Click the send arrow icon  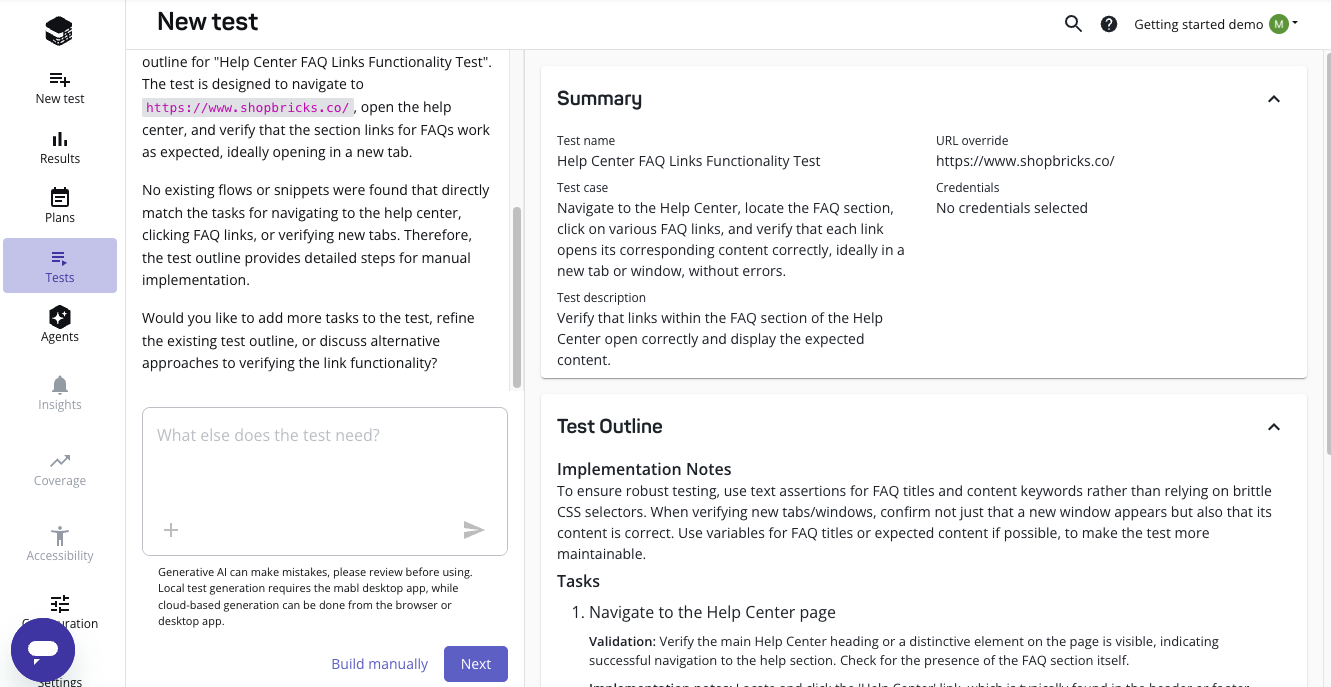point(474,530)
